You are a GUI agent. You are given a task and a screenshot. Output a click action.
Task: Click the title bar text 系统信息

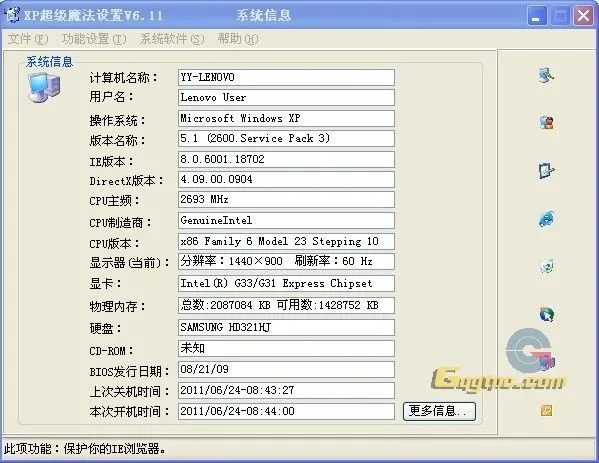click(x=264, y=15)
